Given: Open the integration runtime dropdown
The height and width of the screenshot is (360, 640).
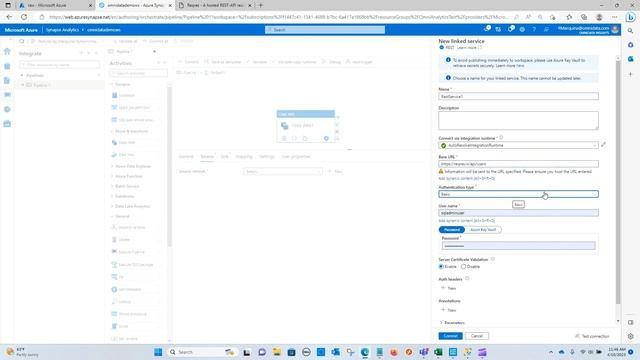Looking at the screenshot, I should [x=518, y=145].
